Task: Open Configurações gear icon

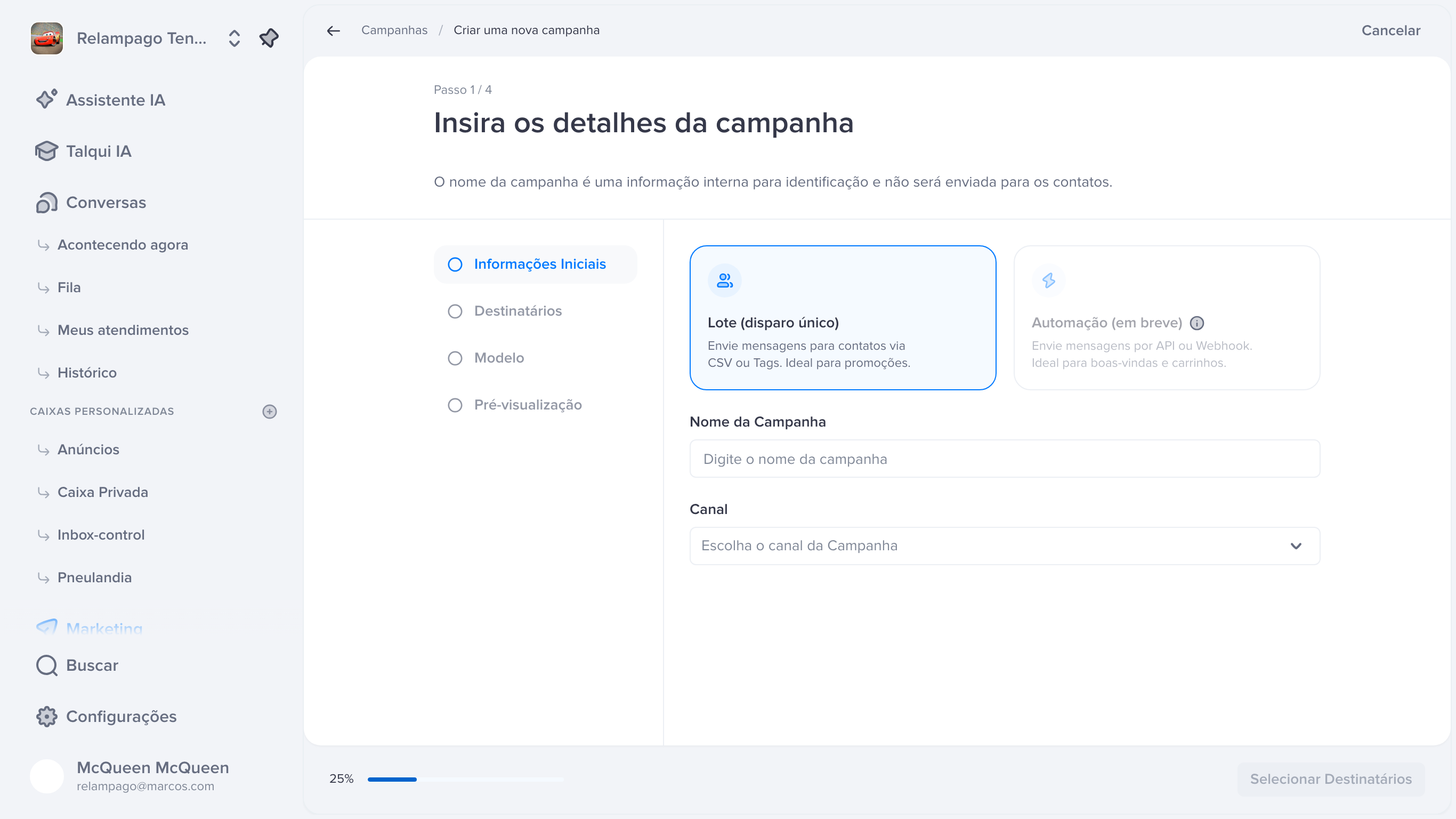Action: (46, 717)
